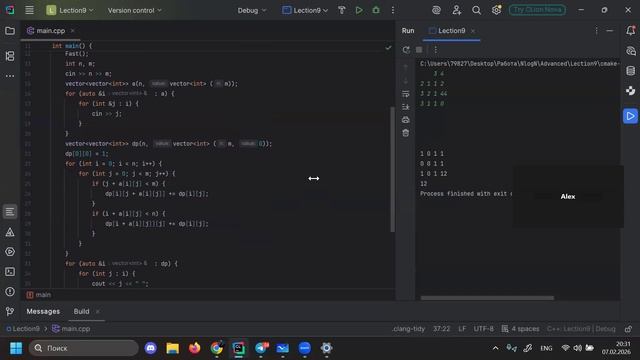640x360 pixels.
Task: Show more tool windows ellipsis
Action: [x=10, y=76]
